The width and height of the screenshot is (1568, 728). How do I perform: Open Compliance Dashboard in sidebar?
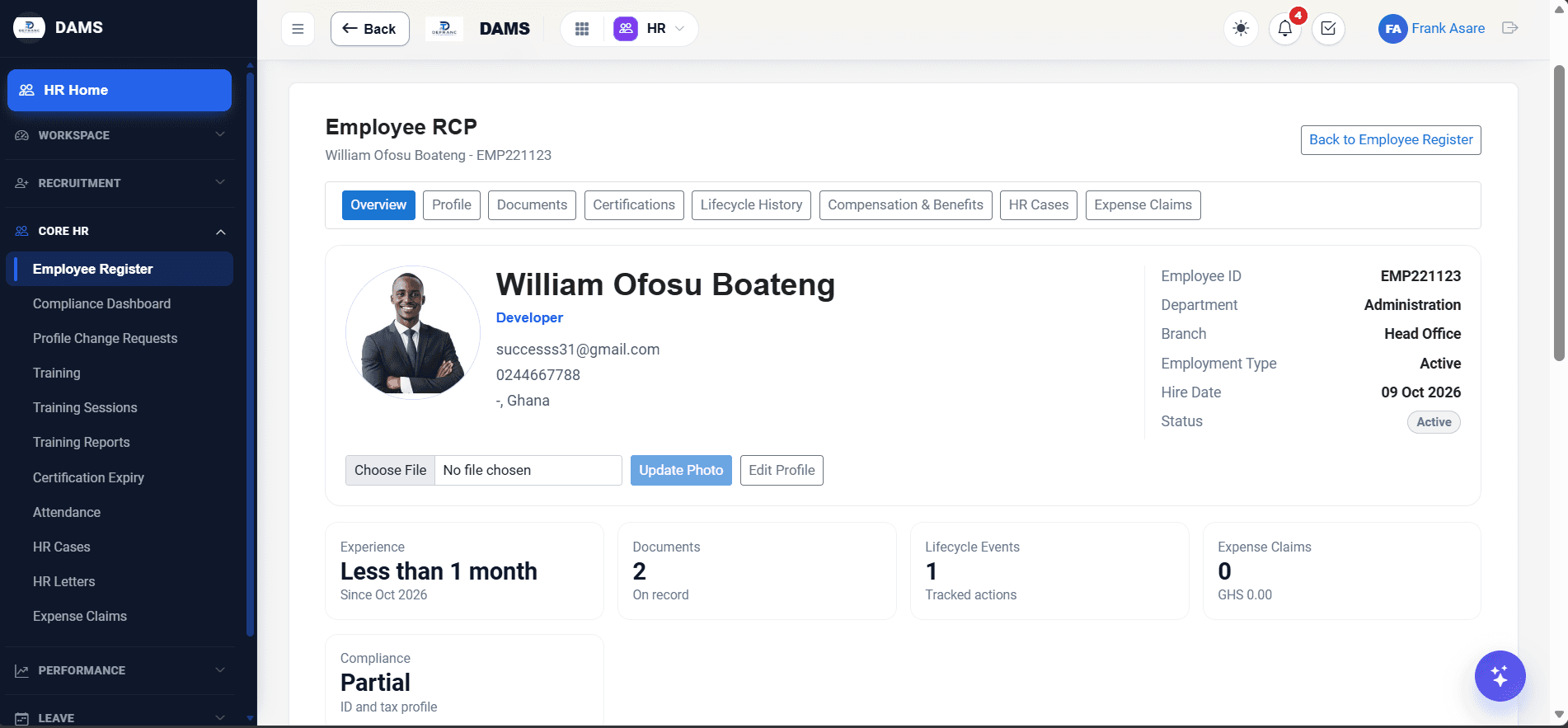[x=101, y=304]
